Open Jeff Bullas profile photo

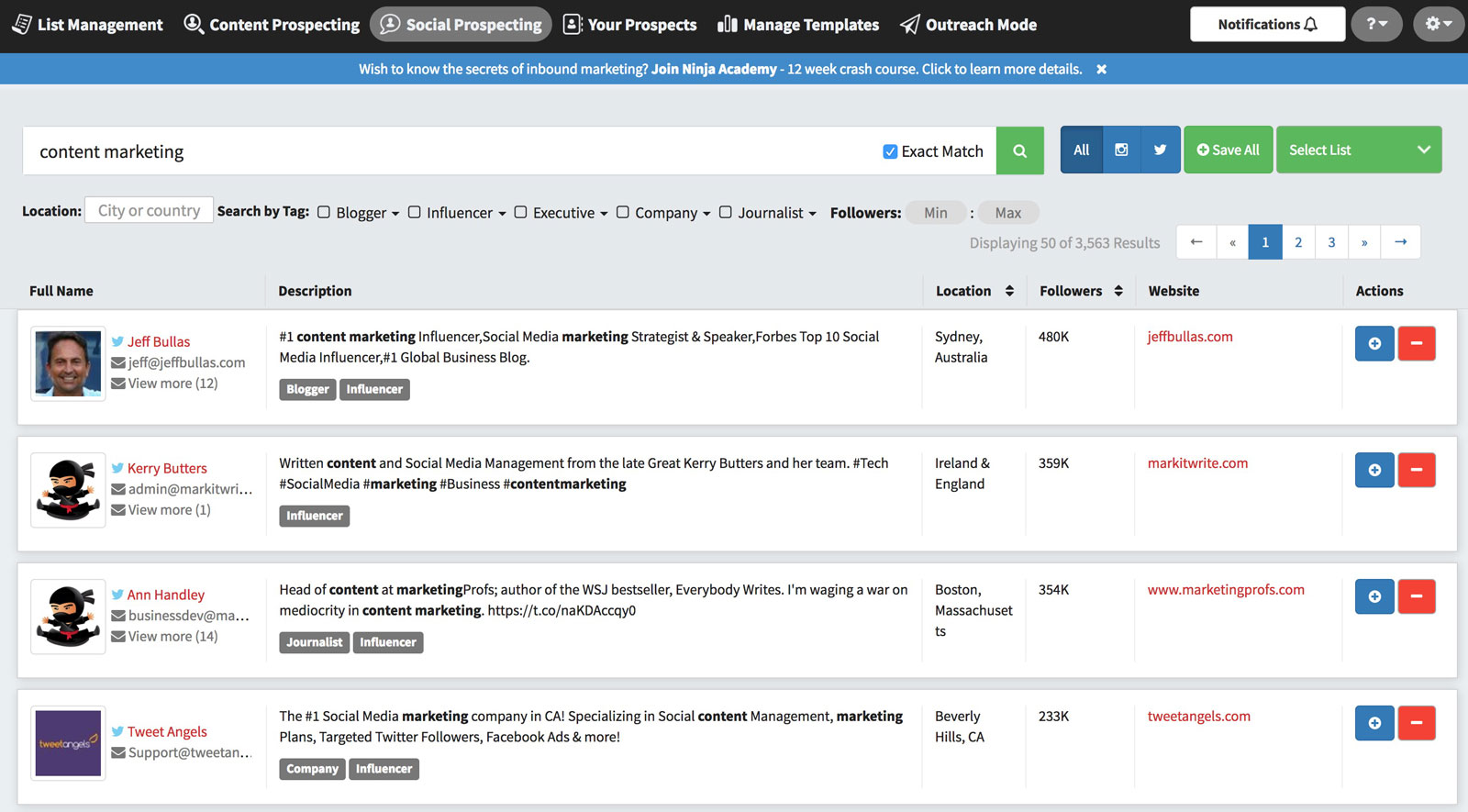(68, 363)
